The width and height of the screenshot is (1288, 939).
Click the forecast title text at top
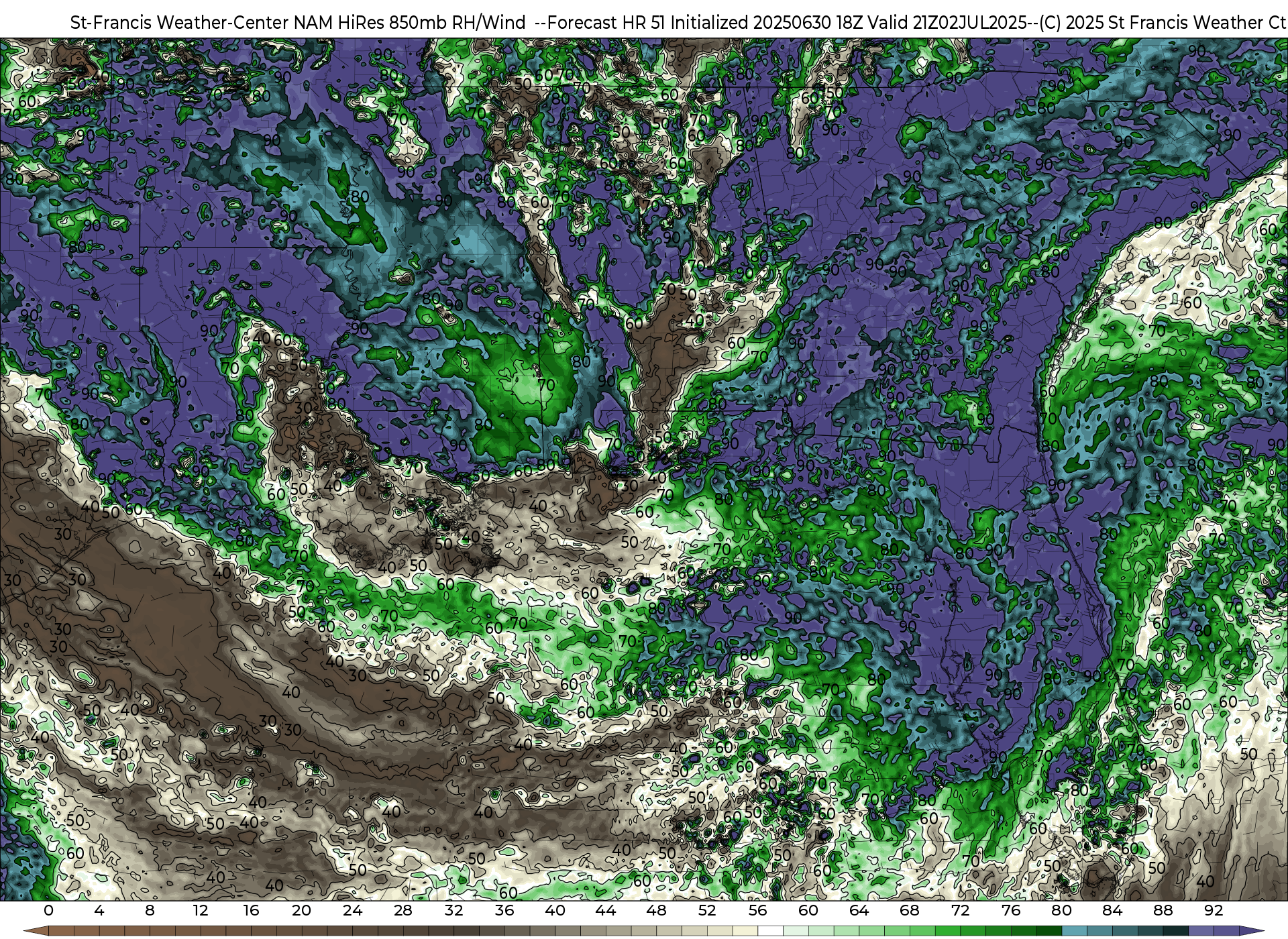pos(678,22)
